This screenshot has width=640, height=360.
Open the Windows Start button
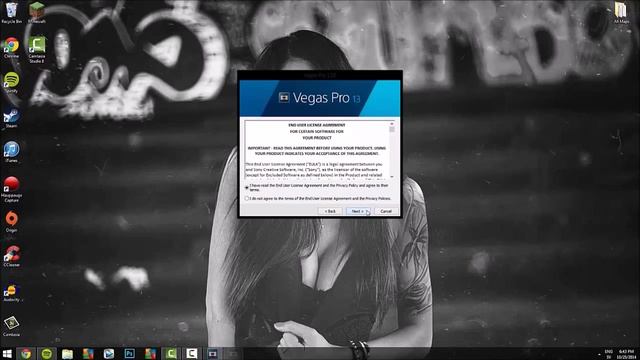[7, 353]
